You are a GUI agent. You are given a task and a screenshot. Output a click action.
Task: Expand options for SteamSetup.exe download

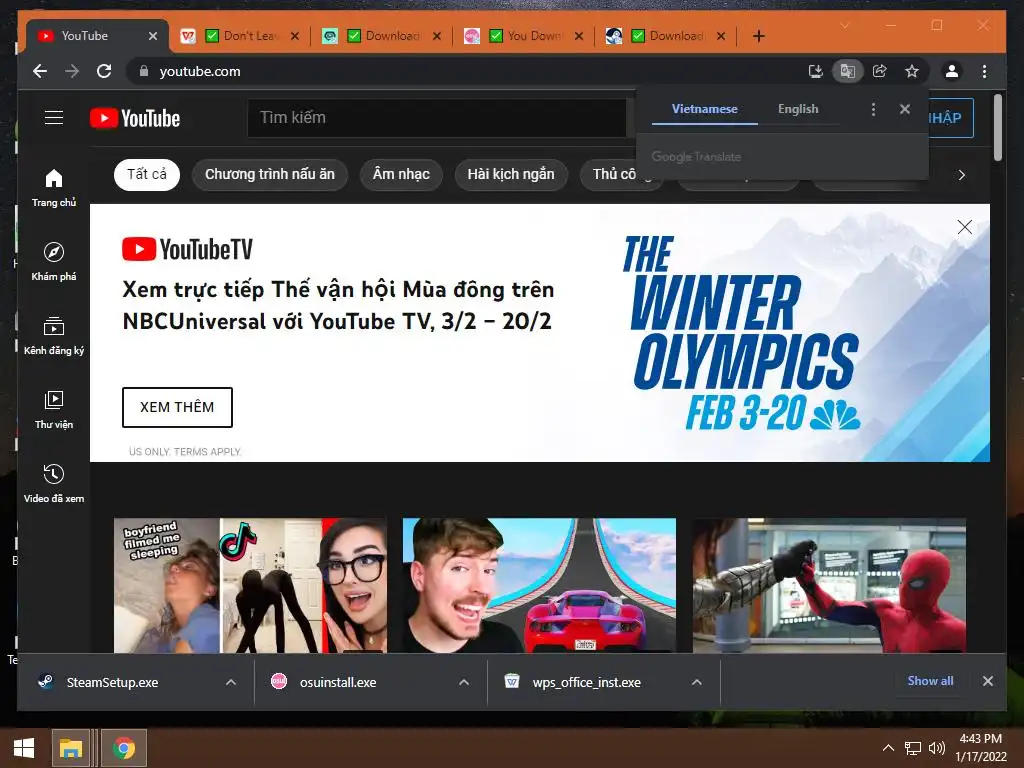point(231,682)
